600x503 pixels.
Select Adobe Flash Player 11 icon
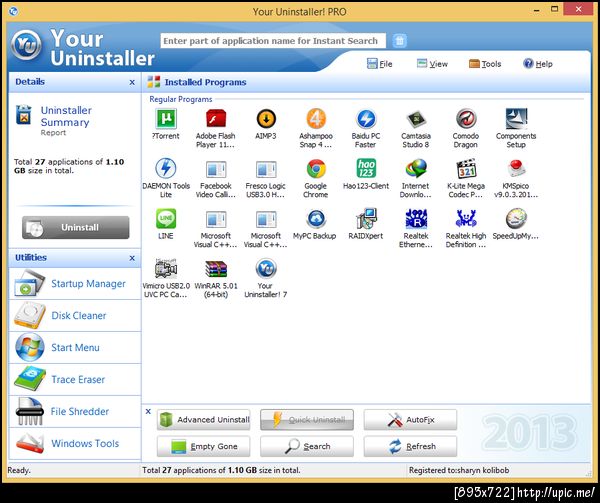point(216,119)
